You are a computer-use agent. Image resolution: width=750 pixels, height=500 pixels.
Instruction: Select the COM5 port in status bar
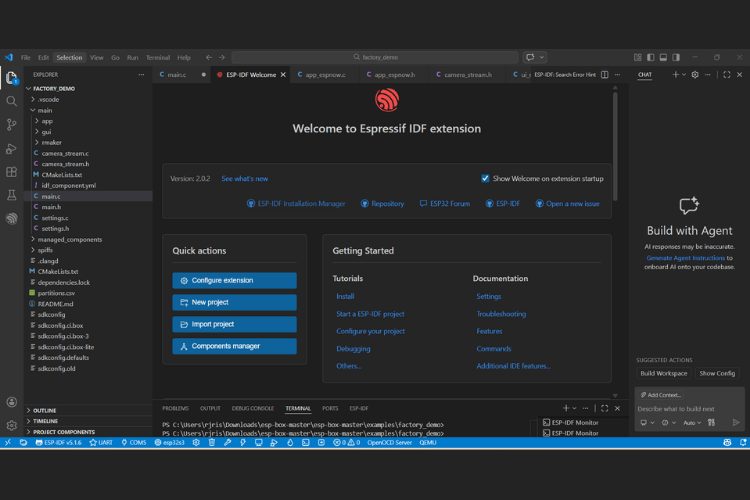click(x=134, y=443)
